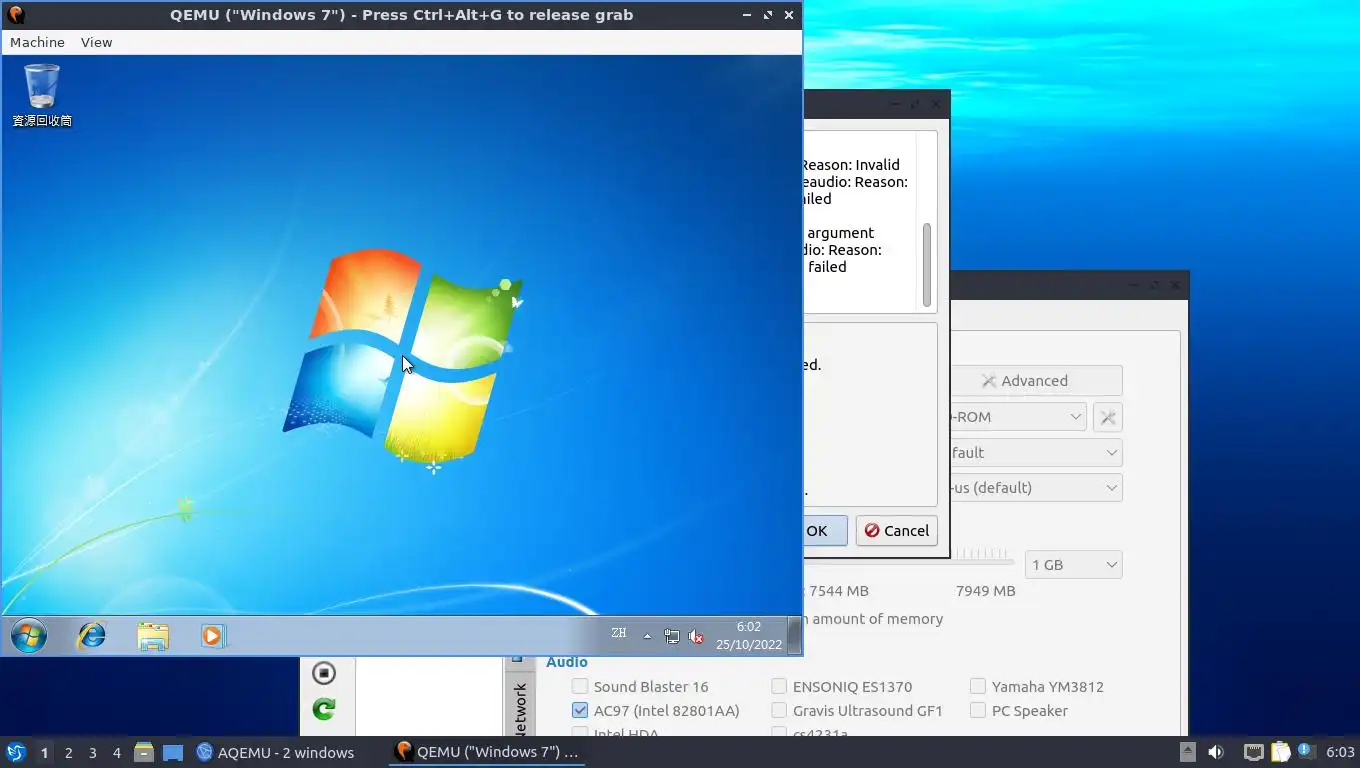This screenshot has height=768, width=1360.
Task: Open the dropdown ending in 'fault'
Action: pos(1036,453)
